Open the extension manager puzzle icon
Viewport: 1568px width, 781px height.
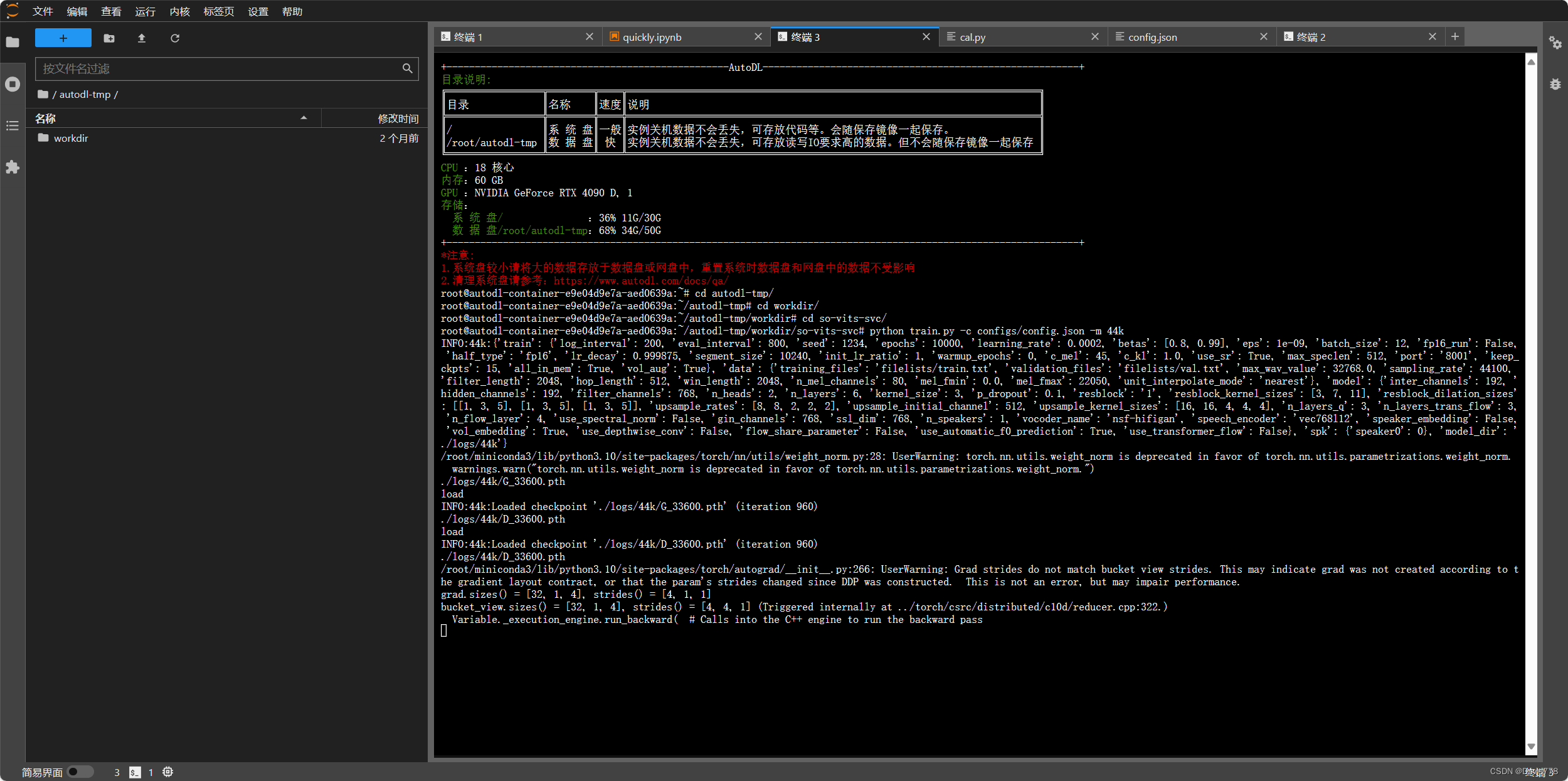pyautogui.click(x=13, y=167)
